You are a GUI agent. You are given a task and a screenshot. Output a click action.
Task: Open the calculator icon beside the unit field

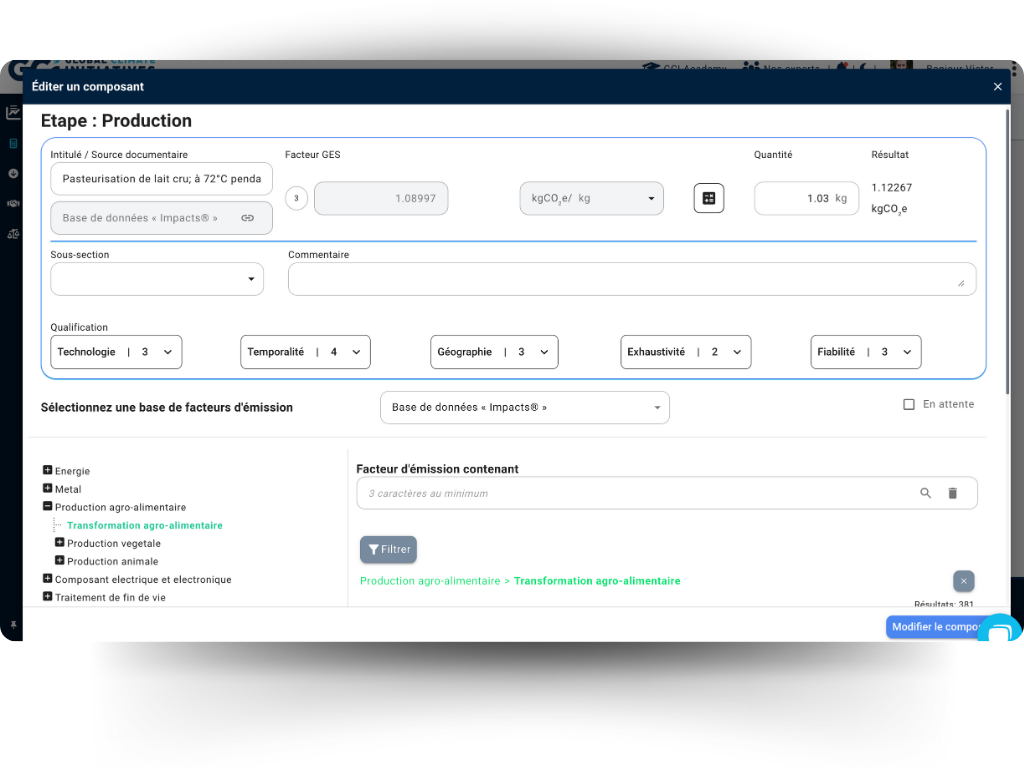point(708,198)
